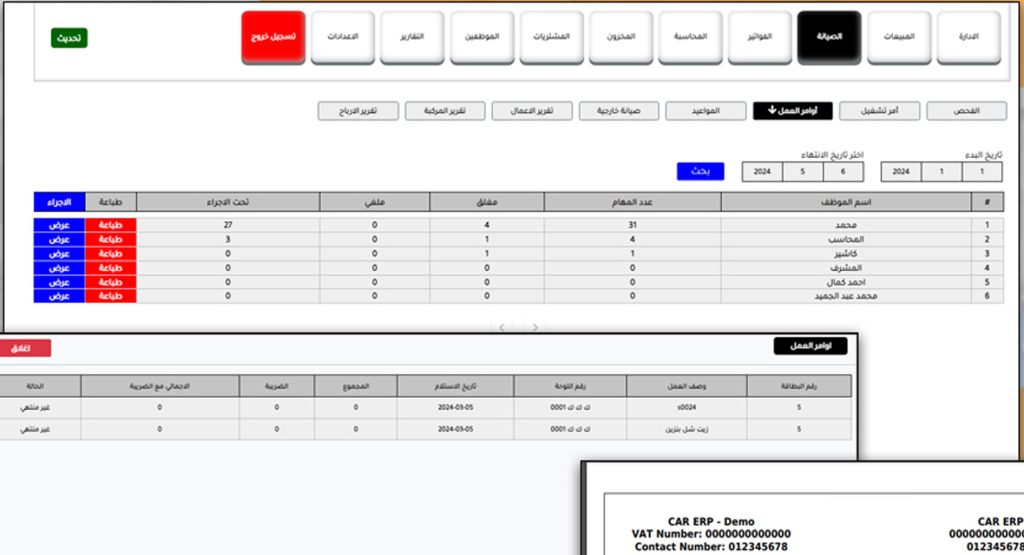The image size is (1024, 555).
Task: Click the end date month field showing 5
Action: coord(803,172)
